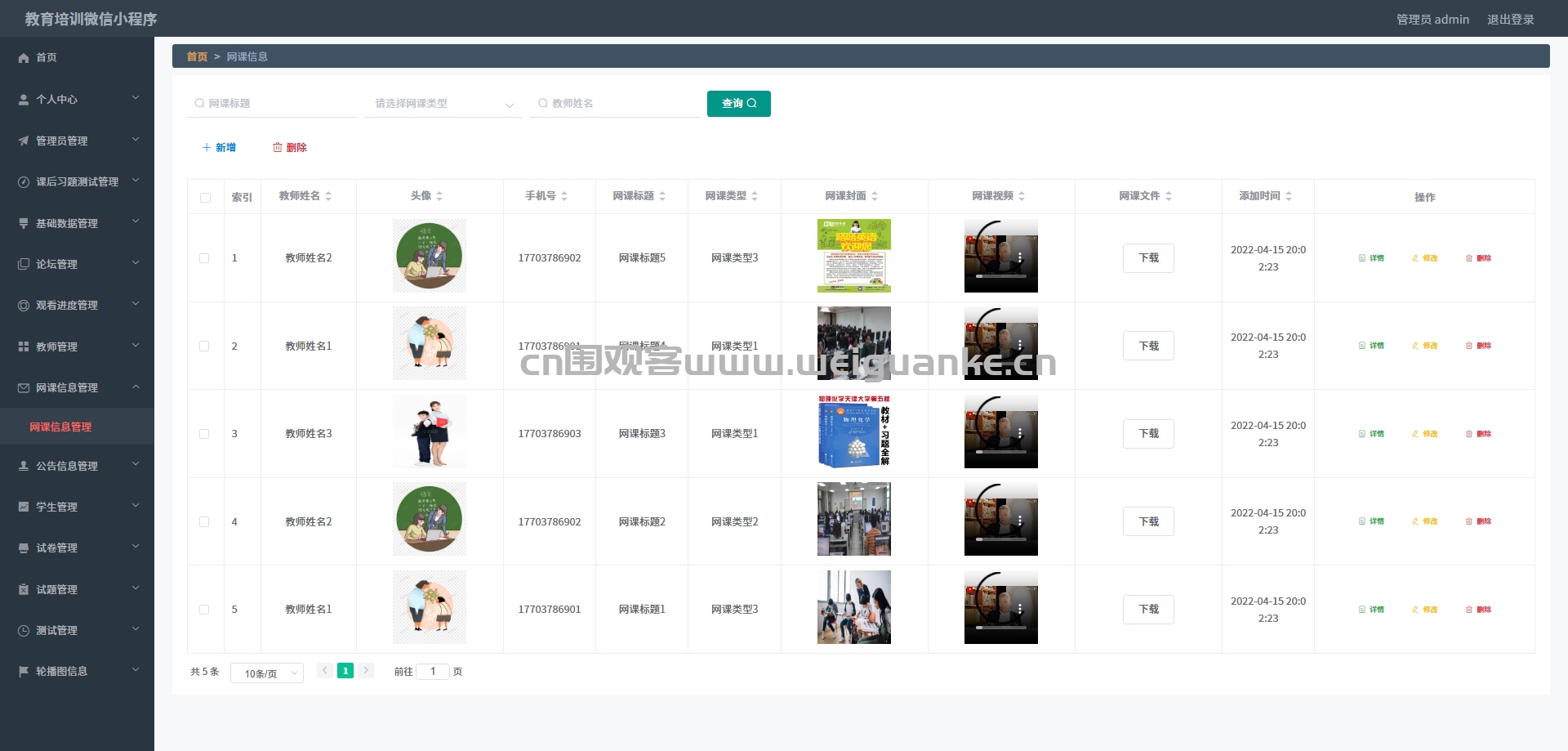Click 详情 for 网课标题5 row
The width and height of the screenshot is (1568, 751).
pyautogui.click(x=1371, y=258)
